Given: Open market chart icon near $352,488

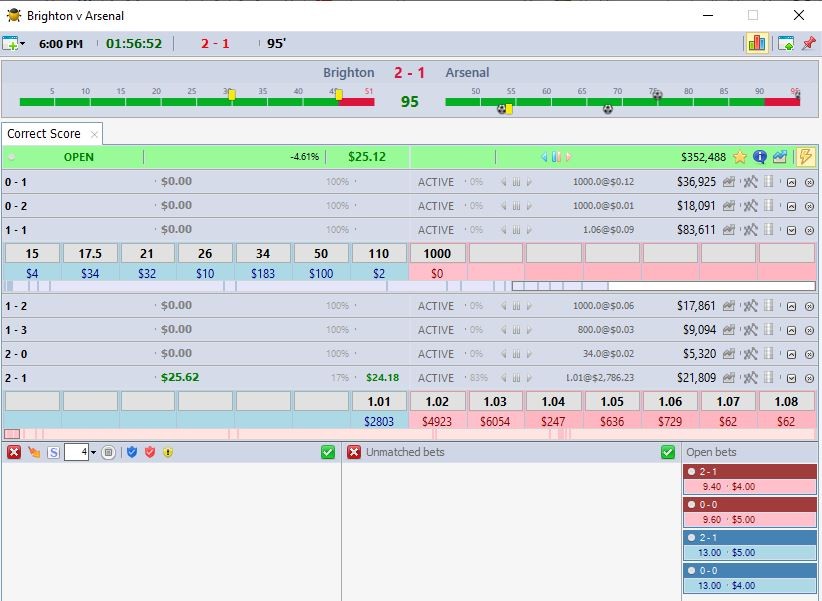Looking at the screenshot, I should click(780, 157).
